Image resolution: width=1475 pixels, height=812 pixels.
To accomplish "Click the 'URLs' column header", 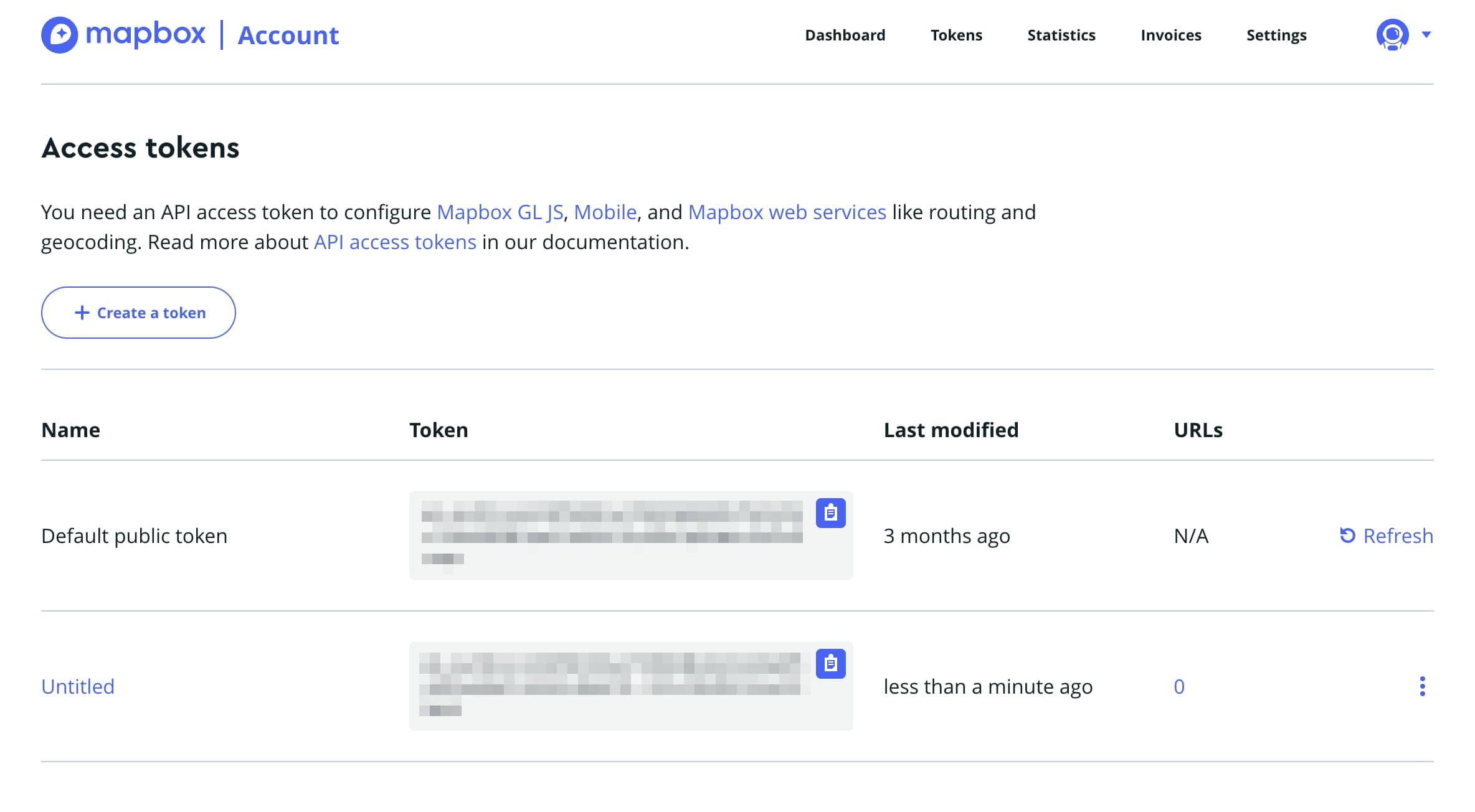I will point(1198,430).
